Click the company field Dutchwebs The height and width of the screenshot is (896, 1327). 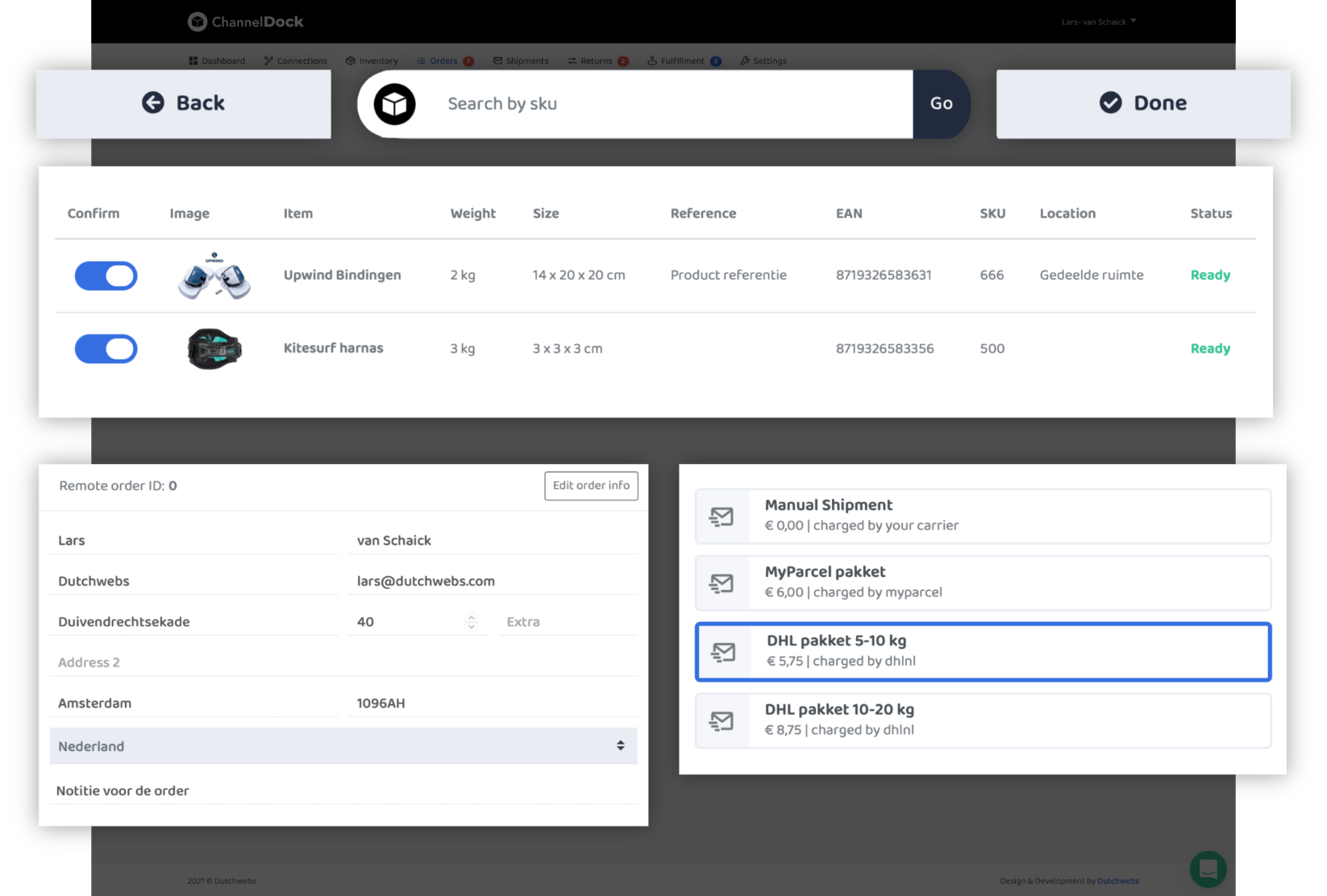(x=193, y=581)
